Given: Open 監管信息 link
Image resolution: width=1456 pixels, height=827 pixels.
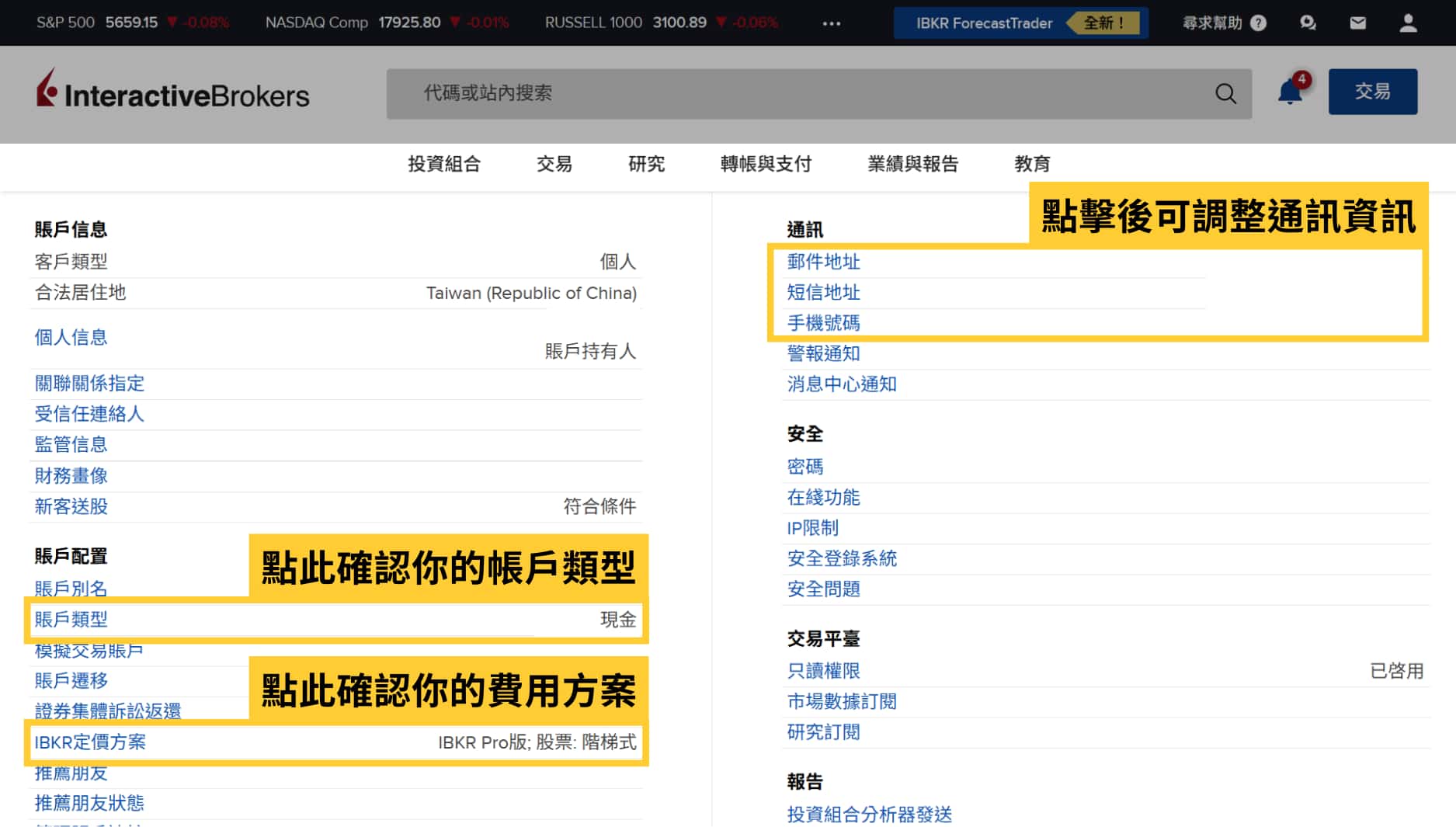Looking at the screenshot, I should [71, 445].
